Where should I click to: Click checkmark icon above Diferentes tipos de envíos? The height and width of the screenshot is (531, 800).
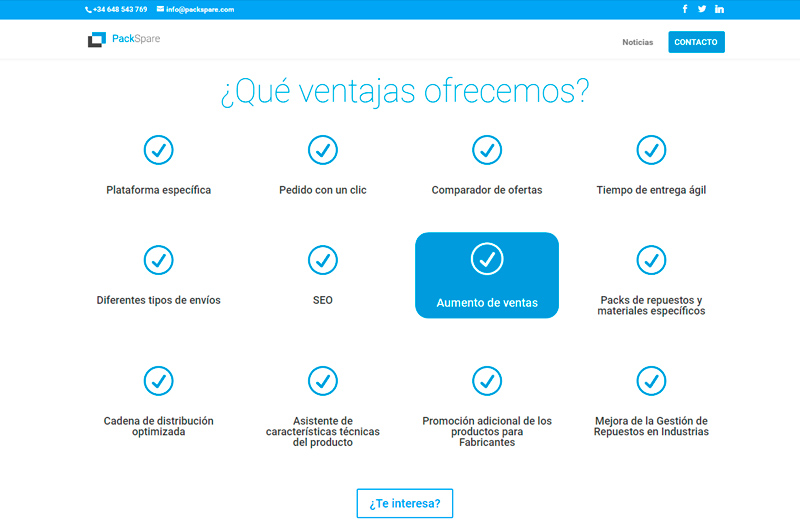(159, 260)
